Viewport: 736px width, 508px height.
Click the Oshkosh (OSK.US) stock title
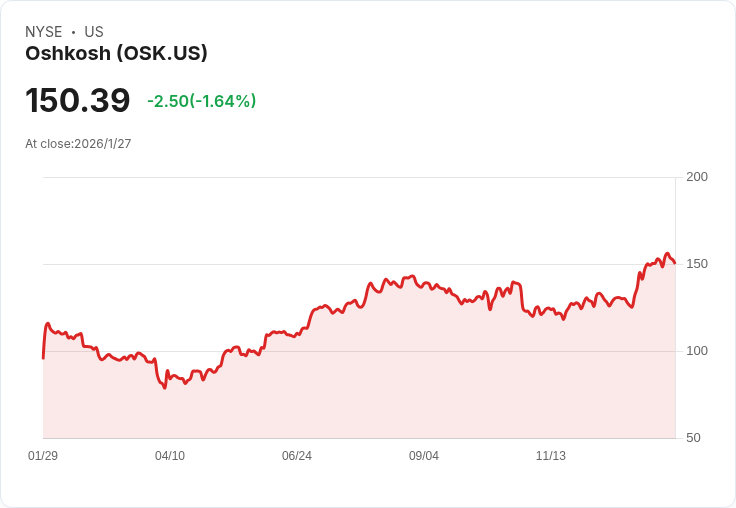116,54
